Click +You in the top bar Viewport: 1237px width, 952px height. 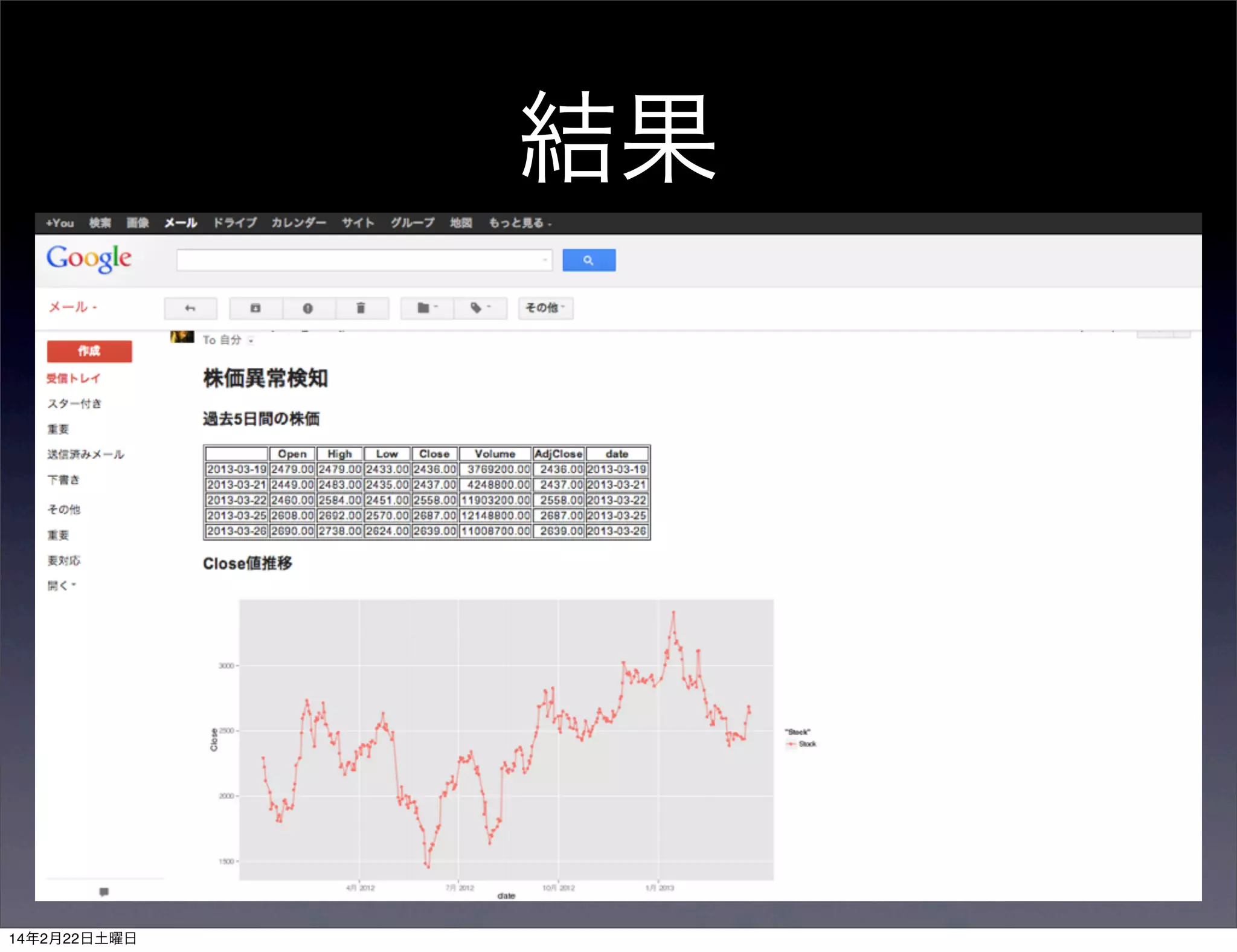60,223
